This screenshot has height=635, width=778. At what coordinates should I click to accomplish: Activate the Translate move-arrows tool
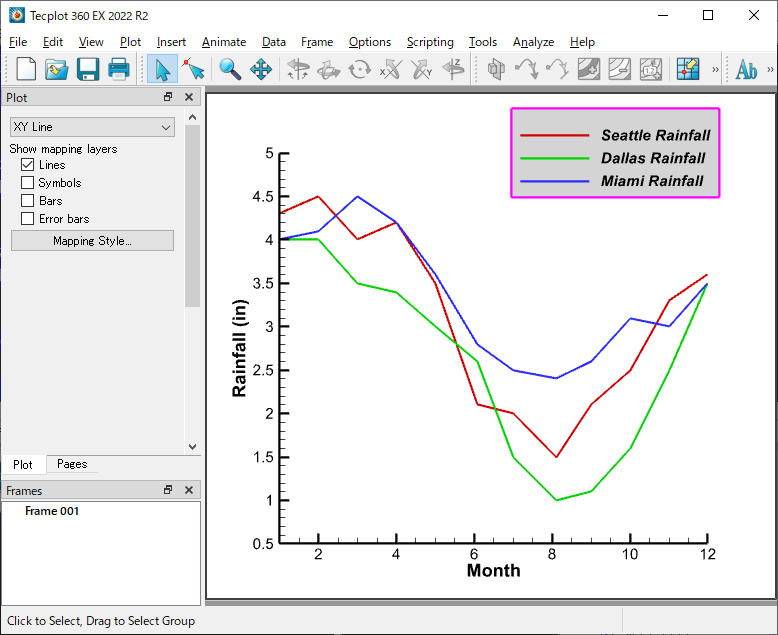pyautogui.click(x=261, y=69)
